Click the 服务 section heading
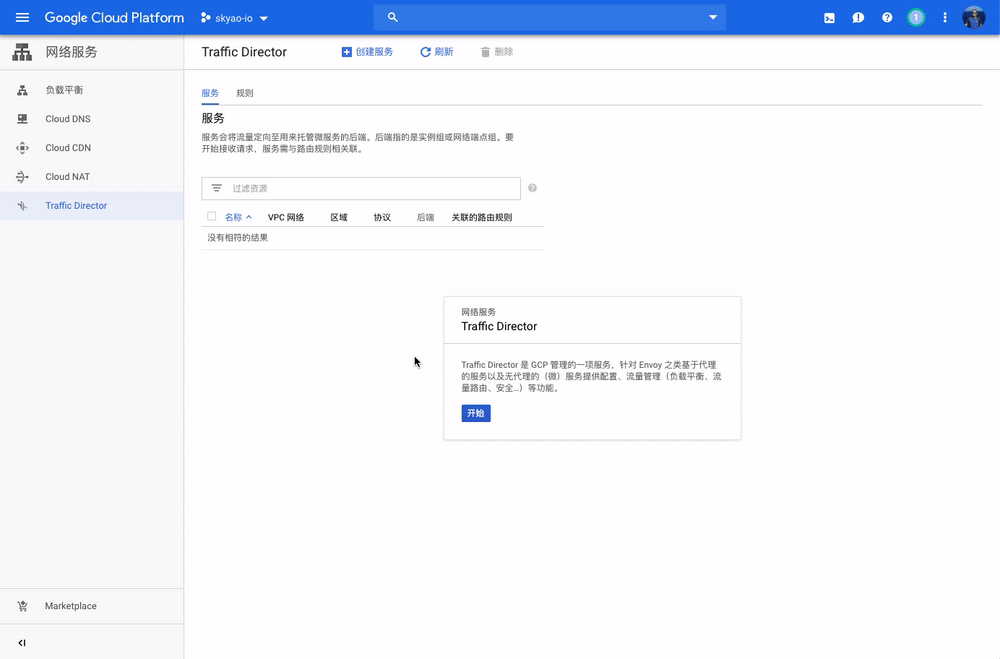 pos(213,118)
